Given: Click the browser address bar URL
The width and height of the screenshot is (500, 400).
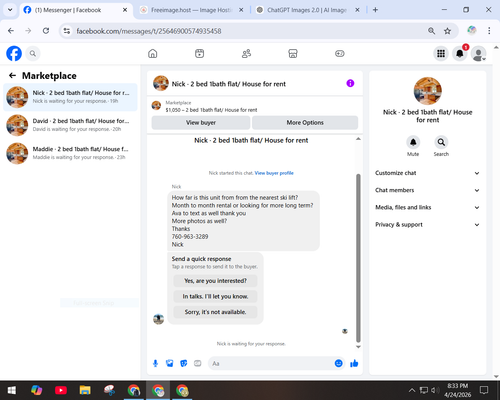Looking at the screenshot, I should 149,31.
